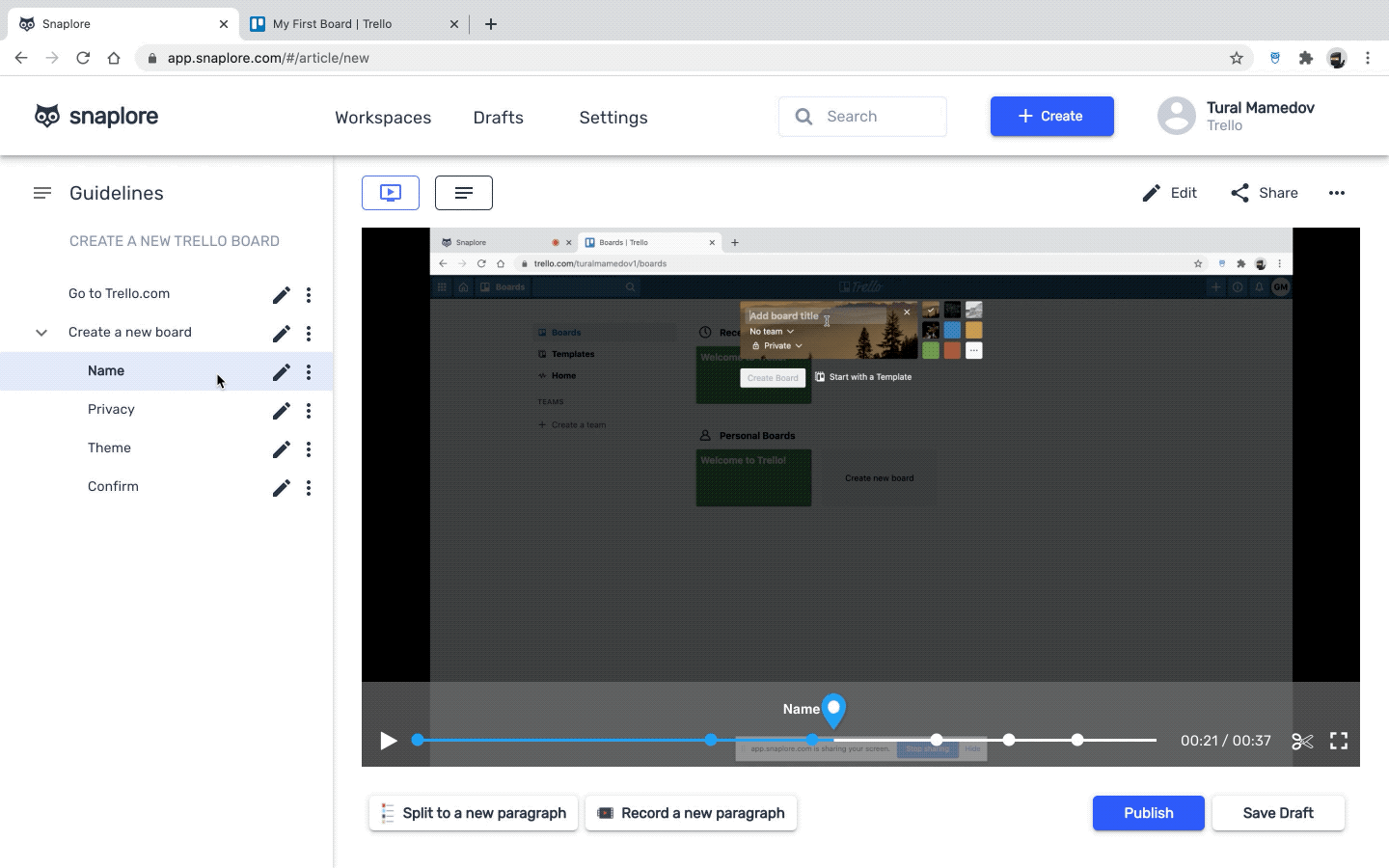Screen dimensions: 1389x868
Task: Select the Confirm step in sidebar
Action: click(114, 487)
